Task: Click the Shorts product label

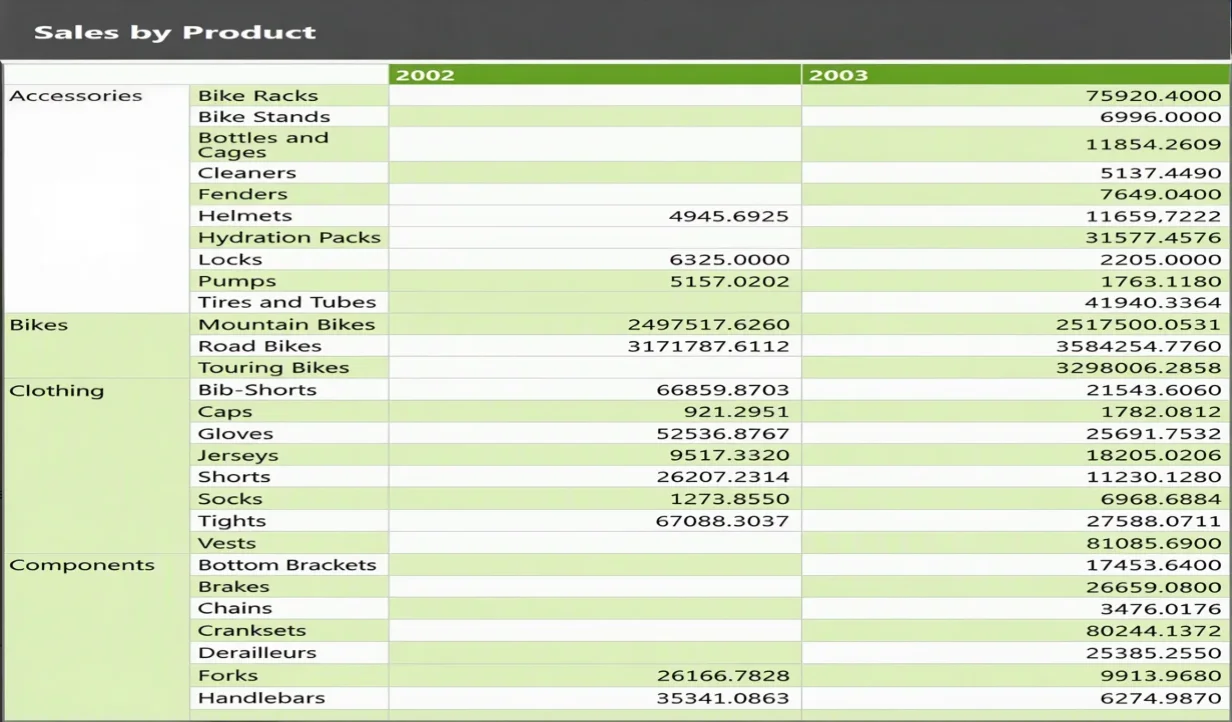Action: click(234, 477)
